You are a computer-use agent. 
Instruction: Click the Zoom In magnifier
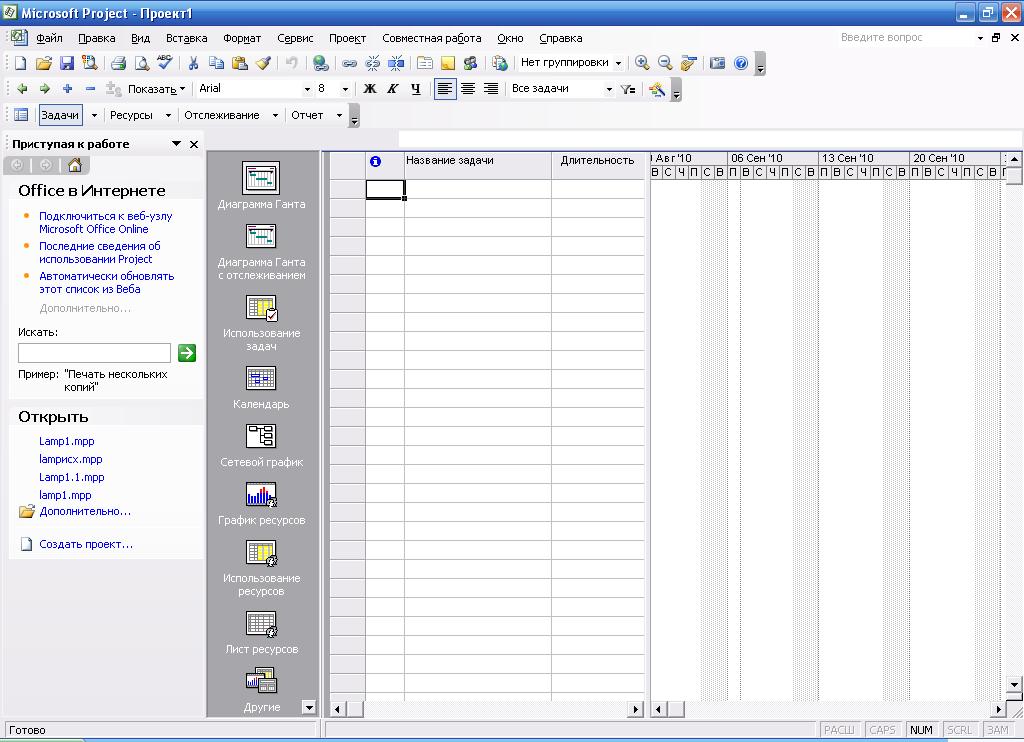pyautogui.click(x=642, y=63)
